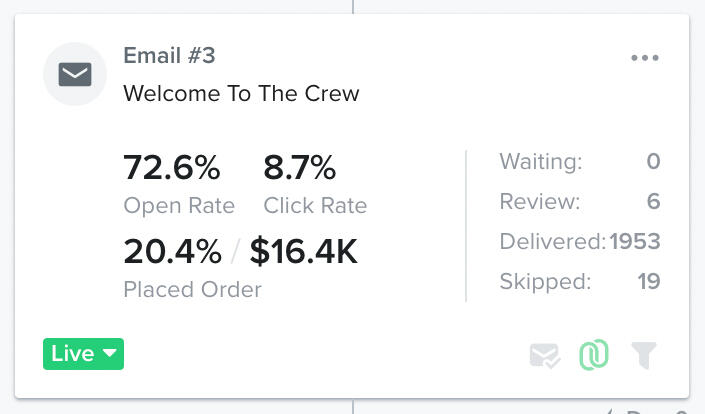This screenshot has height=414, width=705.
Task: Select the "Welcome To The Crew" title
Action: pyautogui.click(x=241, y=94)
